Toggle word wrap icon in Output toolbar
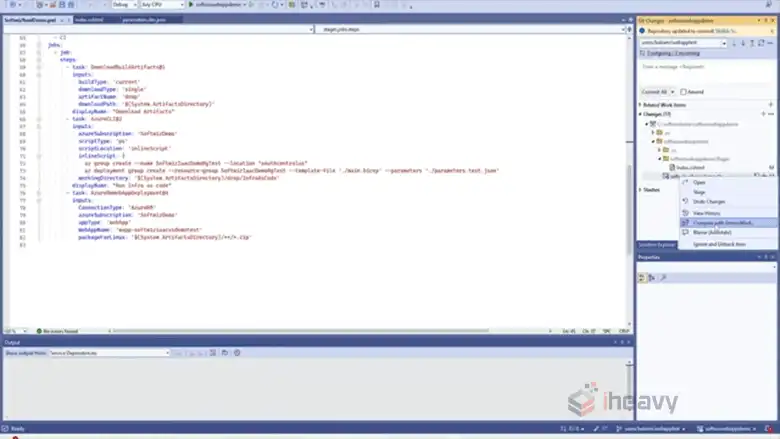 click(225, 352)
